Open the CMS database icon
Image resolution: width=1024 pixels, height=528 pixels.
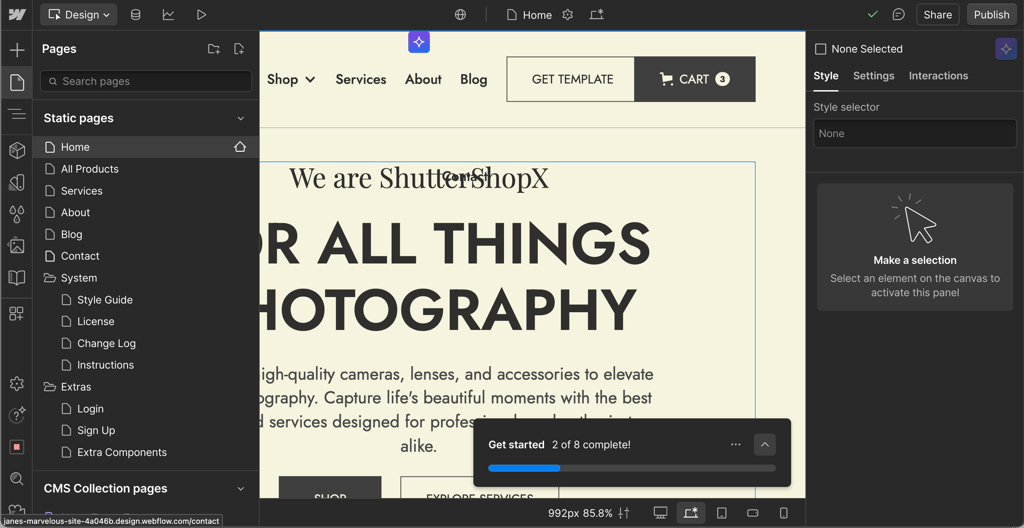[135, 14]
